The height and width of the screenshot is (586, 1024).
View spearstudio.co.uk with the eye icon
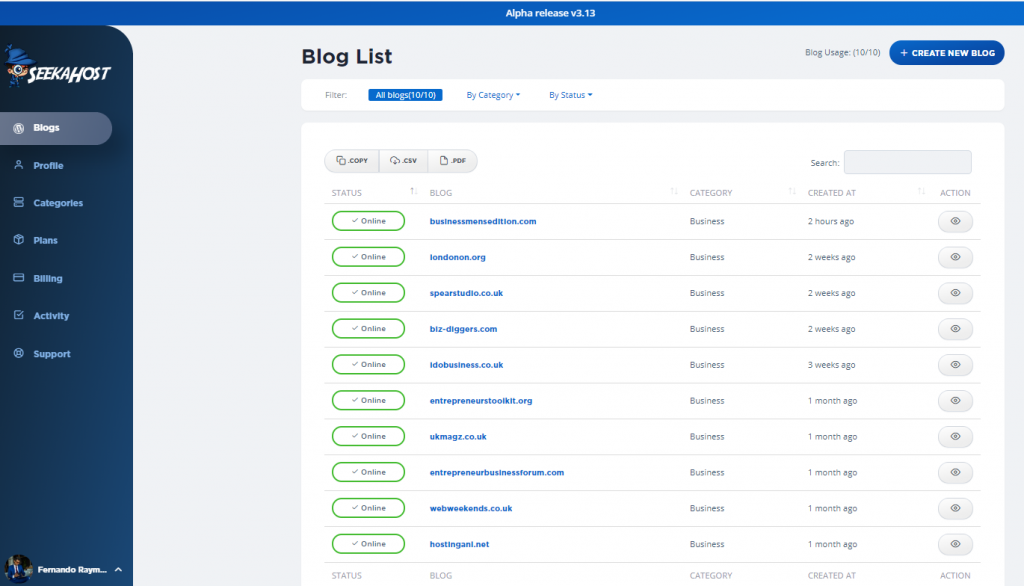(x=955, y=293)
